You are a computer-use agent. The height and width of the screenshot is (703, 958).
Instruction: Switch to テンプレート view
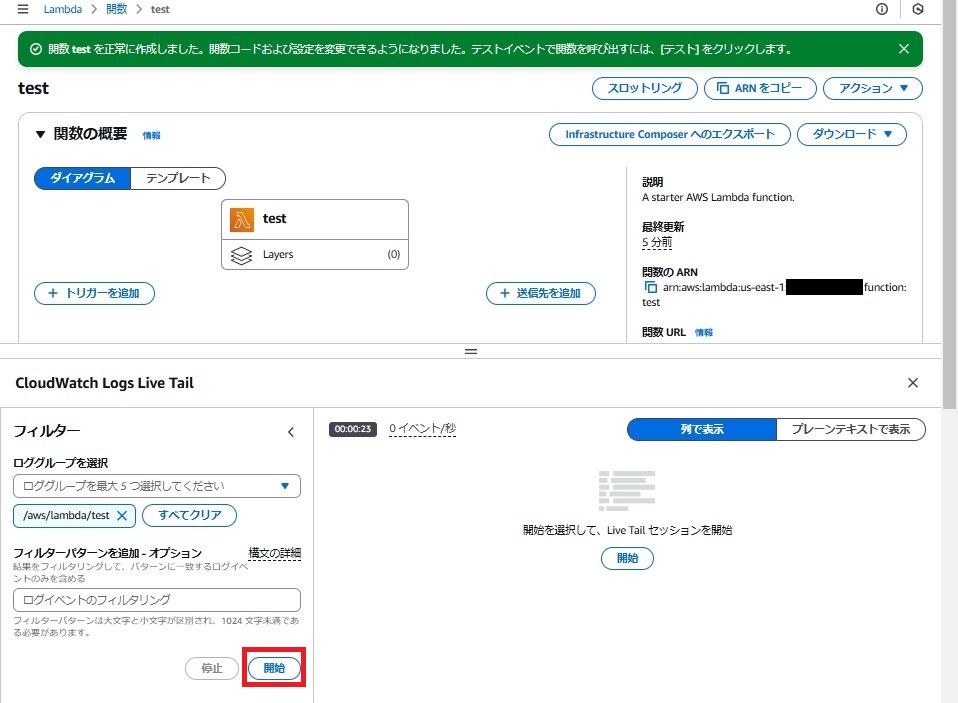point(178,178)
